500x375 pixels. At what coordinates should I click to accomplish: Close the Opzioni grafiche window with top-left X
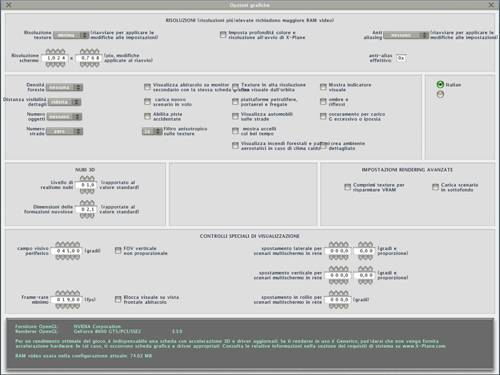point(9,5)
